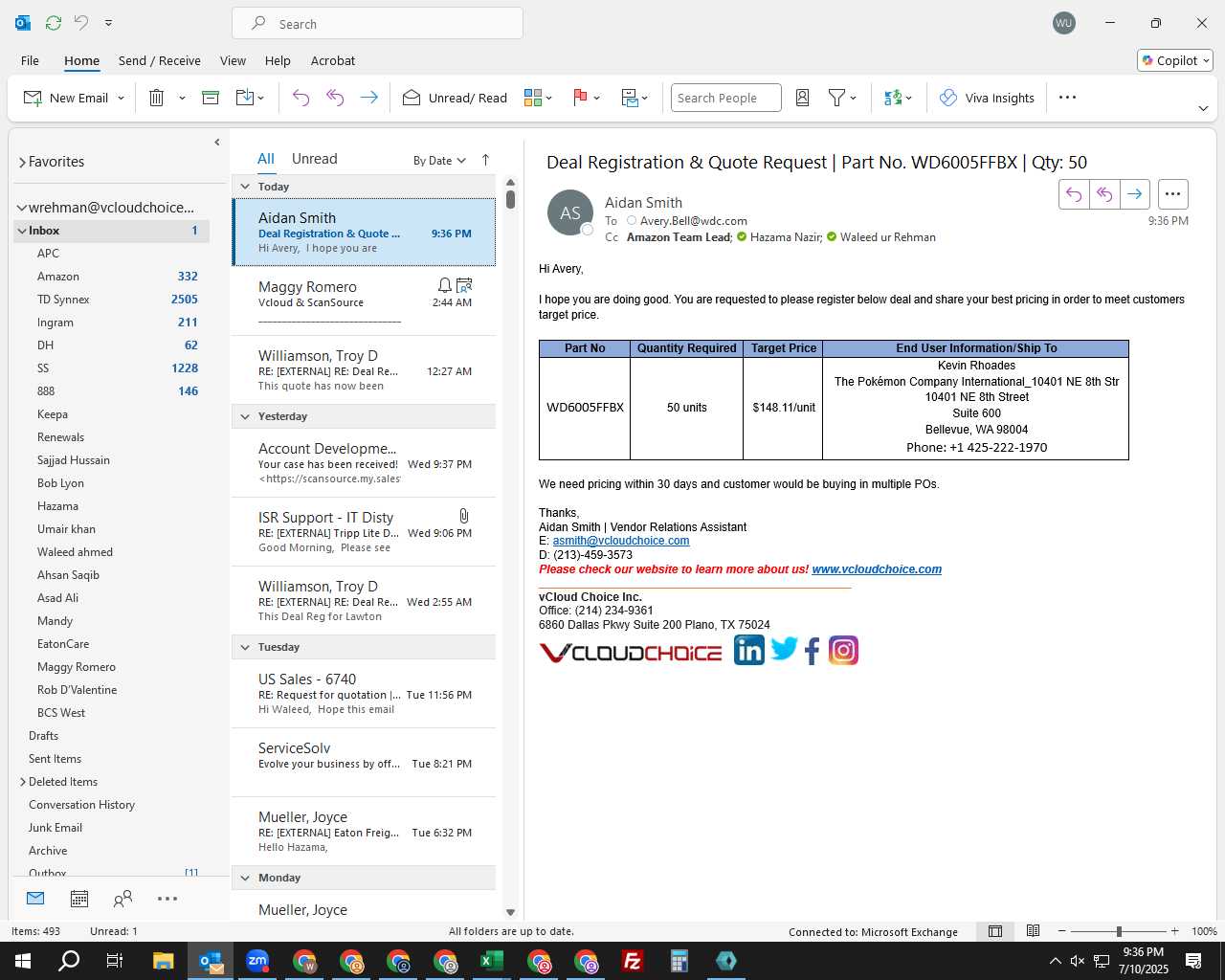This screenshot has width=1225, height=980.
Task: Open the New Email dropdown arrow
Action: [x=121, y=99]
